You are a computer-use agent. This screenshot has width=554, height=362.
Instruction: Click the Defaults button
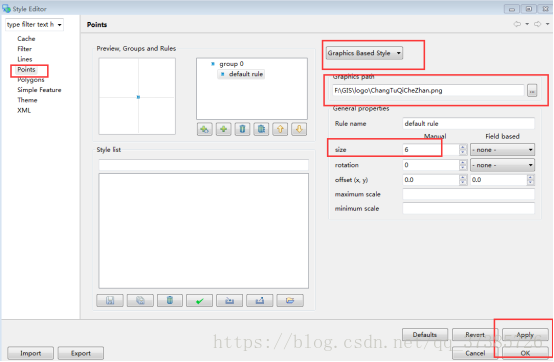click(x=425, y=334)
